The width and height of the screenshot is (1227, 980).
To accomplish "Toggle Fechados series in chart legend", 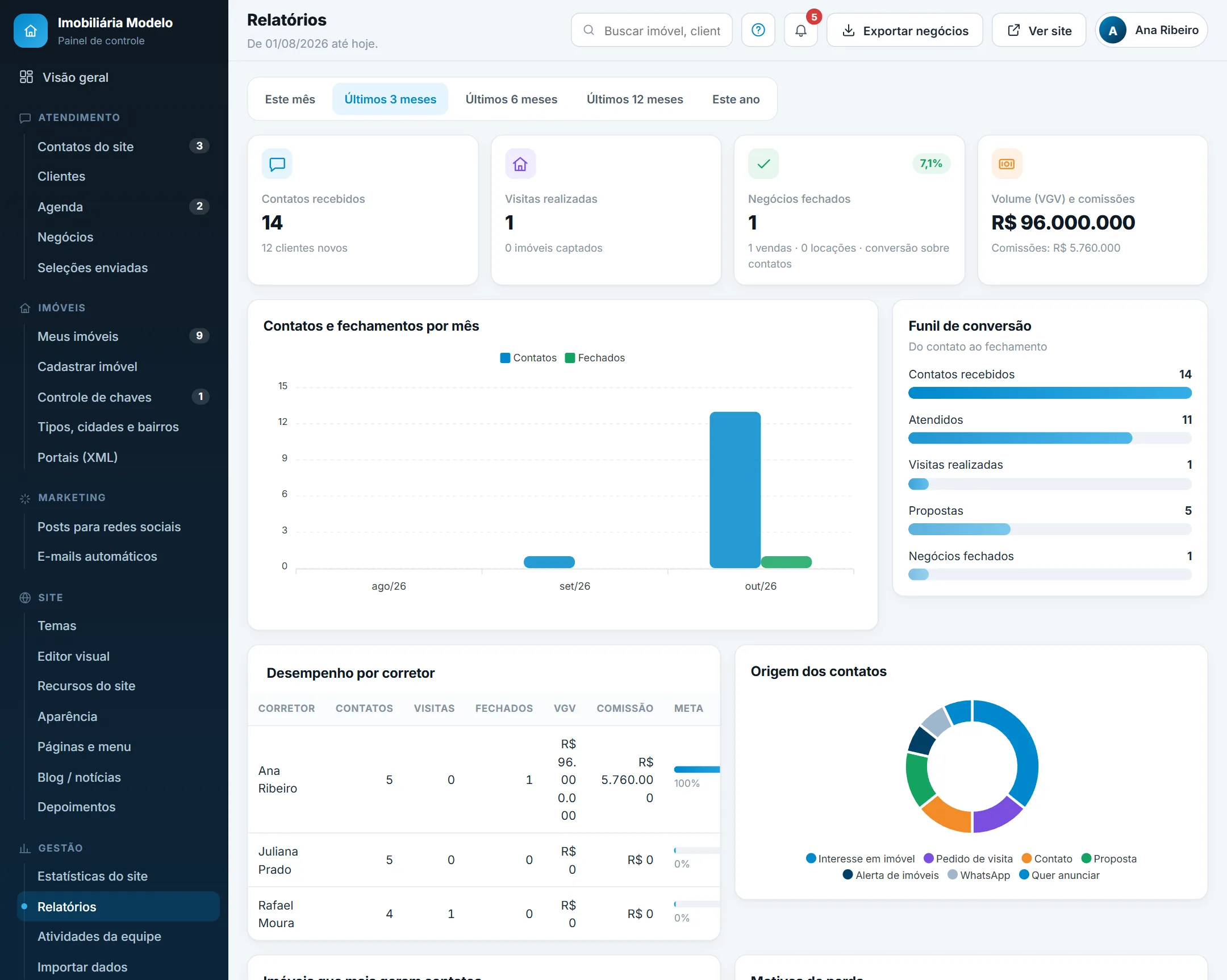I will click(595, 357).
